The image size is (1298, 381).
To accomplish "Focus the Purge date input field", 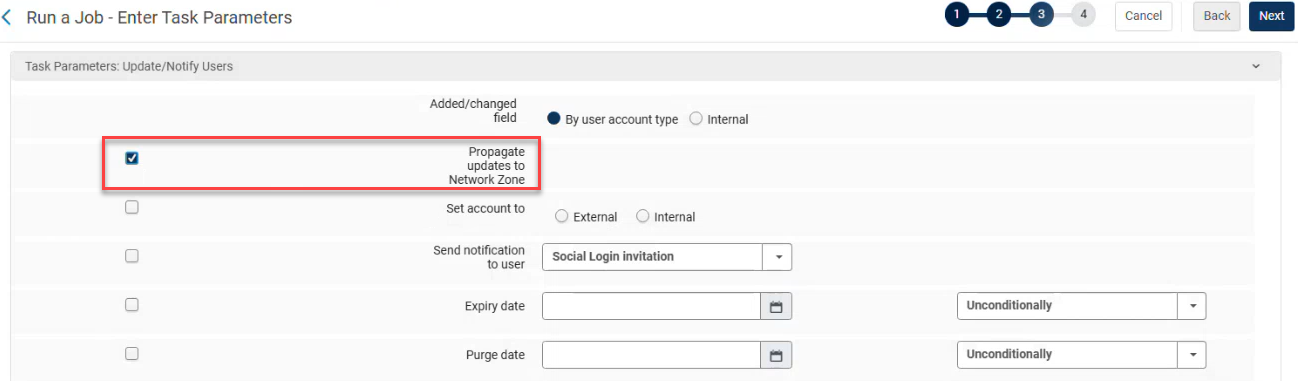I will 651,355.
